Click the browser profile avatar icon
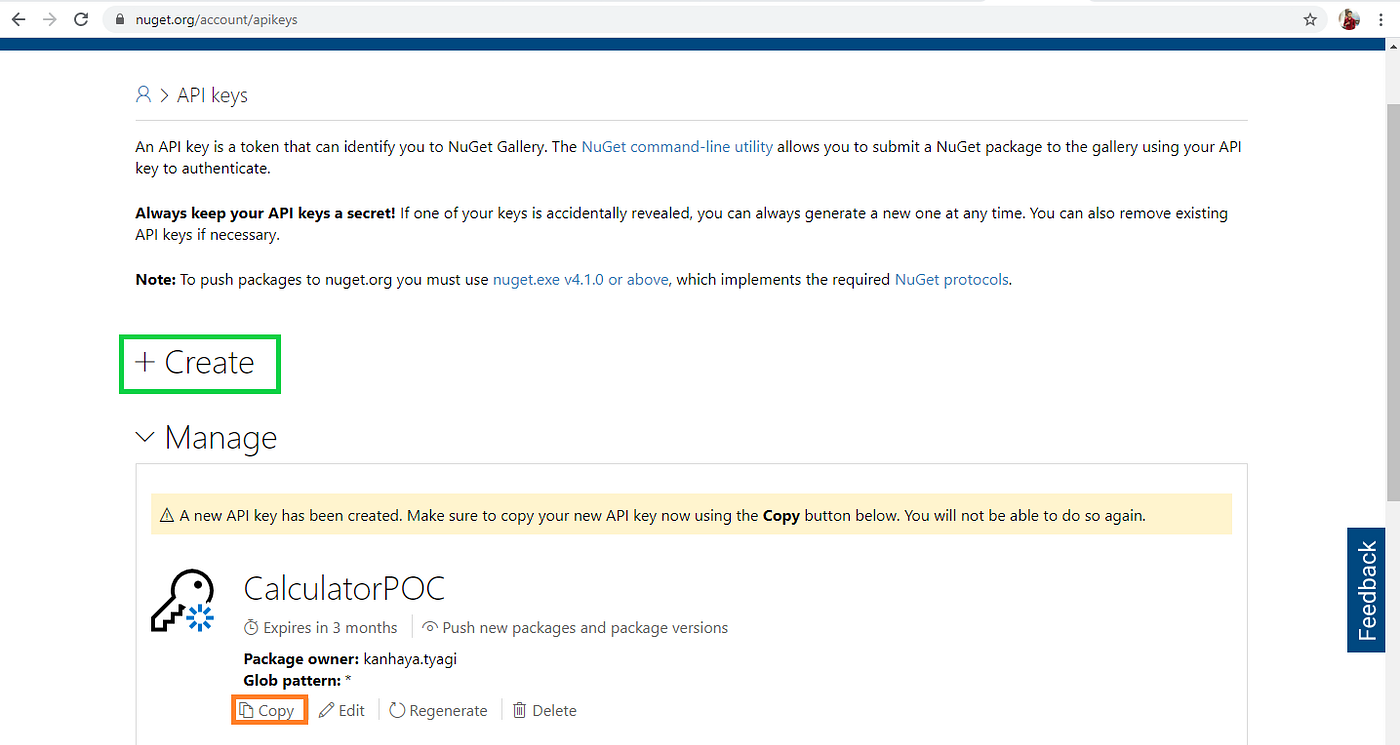 [x=1348, y=18]
